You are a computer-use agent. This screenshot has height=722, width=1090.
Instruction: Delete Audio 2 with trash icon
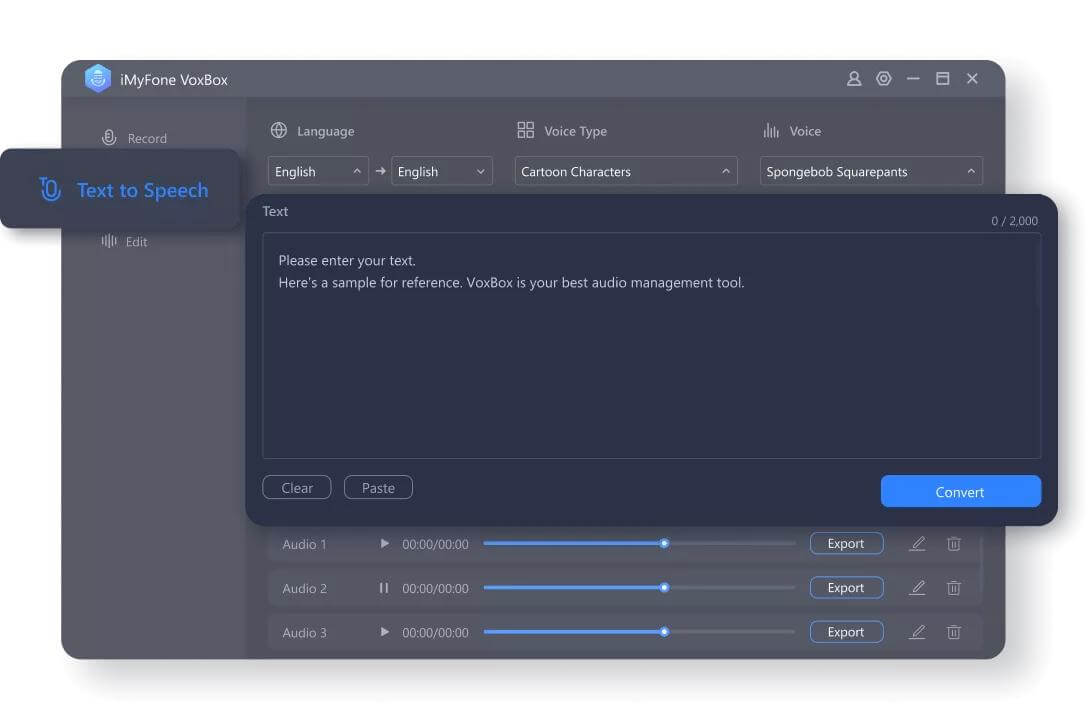954,588
